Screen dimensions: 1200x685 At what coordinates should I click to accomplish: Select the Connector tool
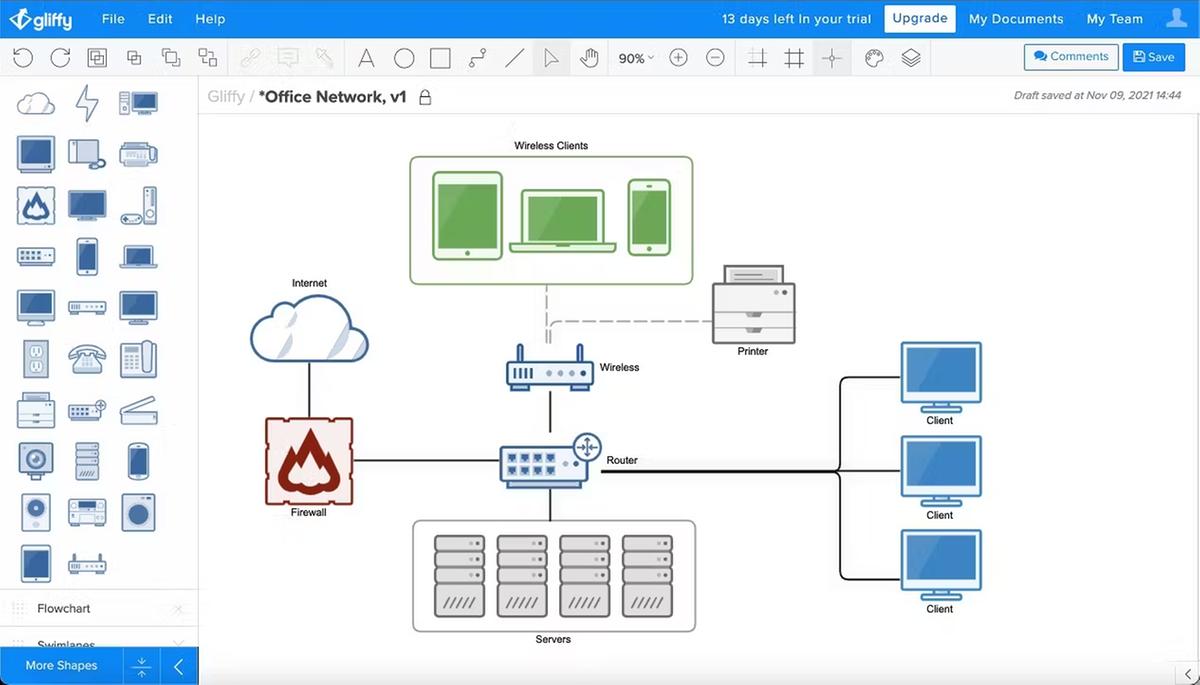click(x=478, y=58)
